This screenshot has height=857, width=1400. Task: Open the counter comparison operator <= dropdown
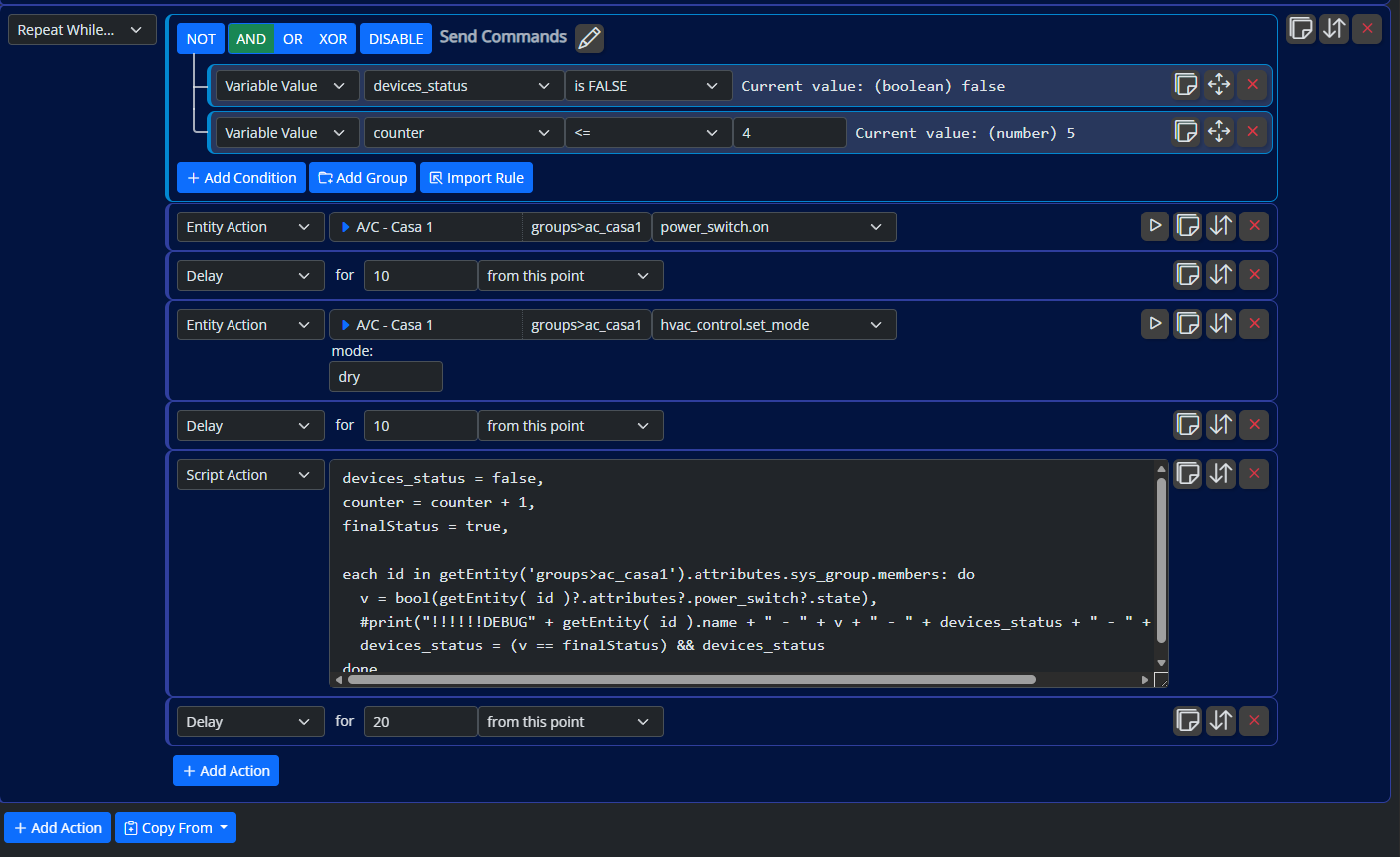click(647, 133)
